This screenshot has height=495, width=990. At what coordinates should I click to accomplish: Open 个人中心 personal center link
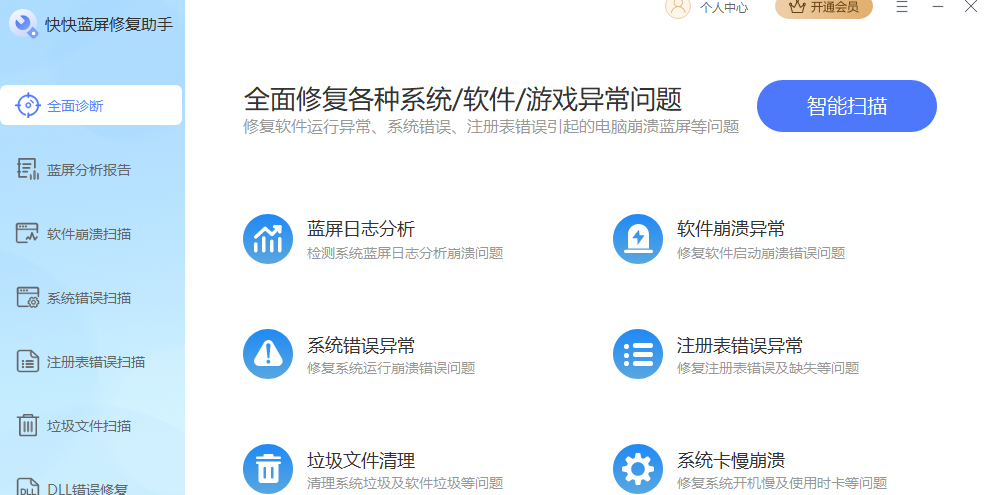[723, 7]
